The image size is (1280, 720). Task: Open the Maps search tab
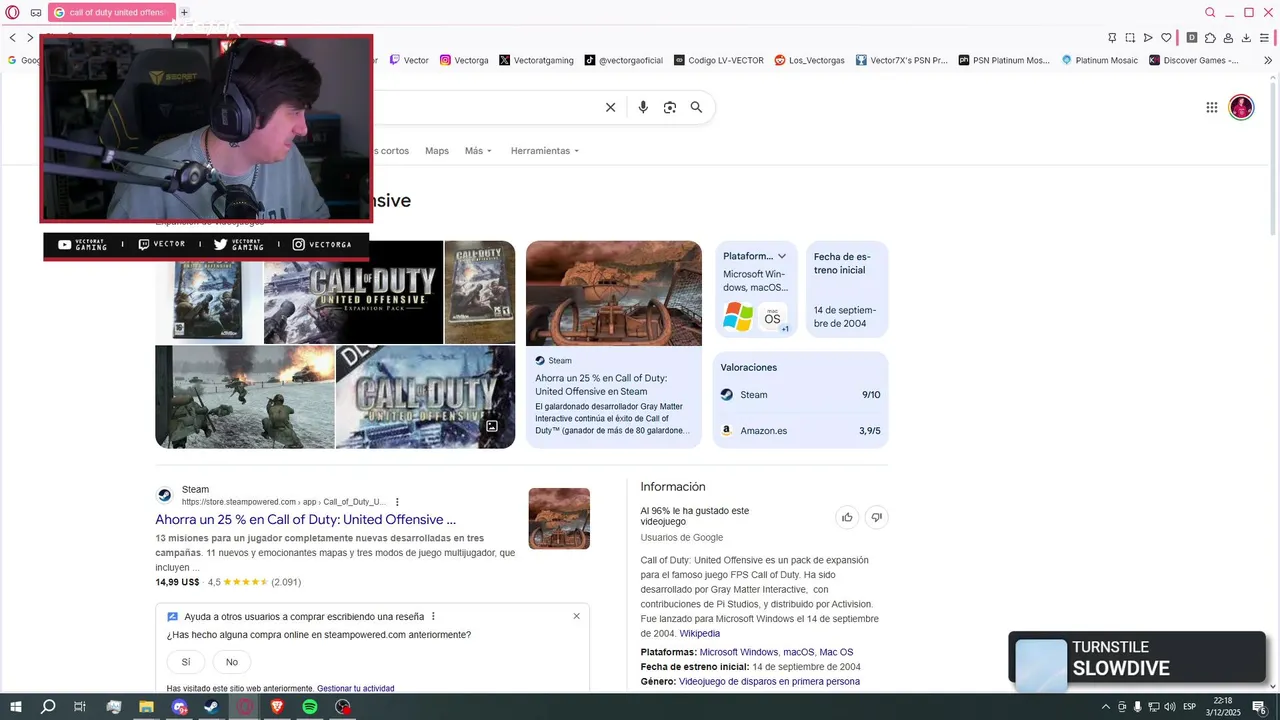[x=437, y=151]
